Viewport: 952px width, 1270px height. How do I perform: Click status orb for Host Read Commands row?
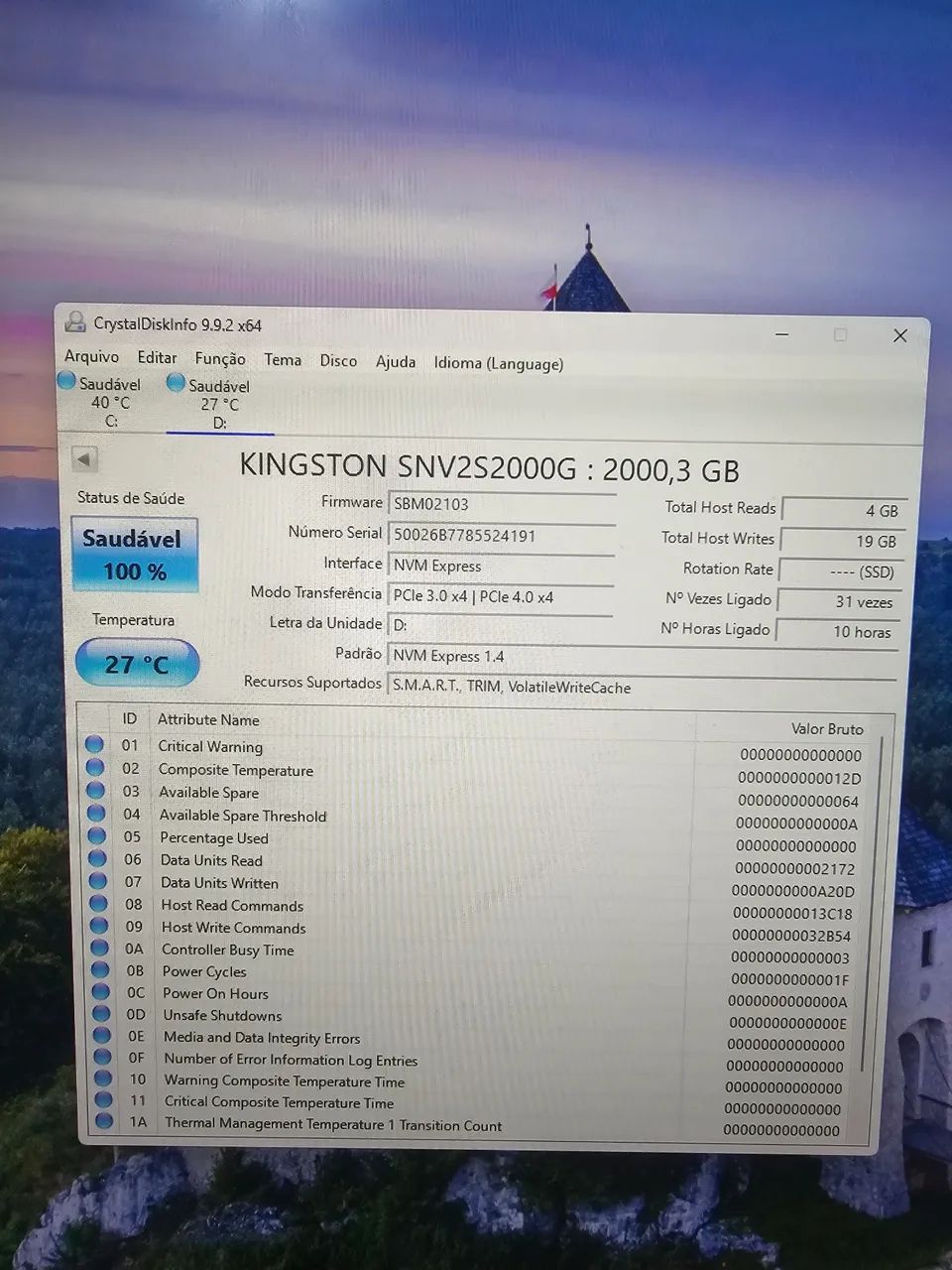98,903
